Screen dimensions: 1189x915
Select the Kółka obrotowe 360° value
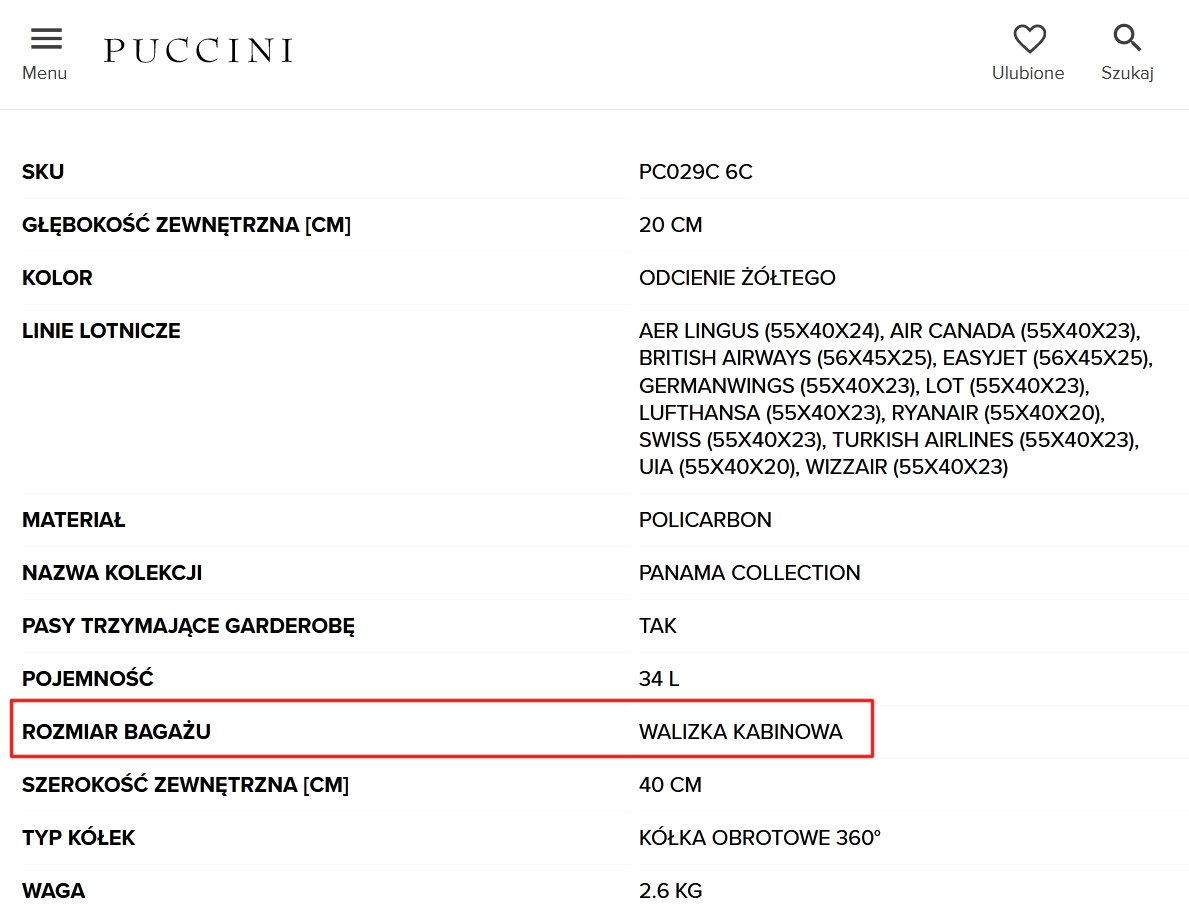point(759,838)
